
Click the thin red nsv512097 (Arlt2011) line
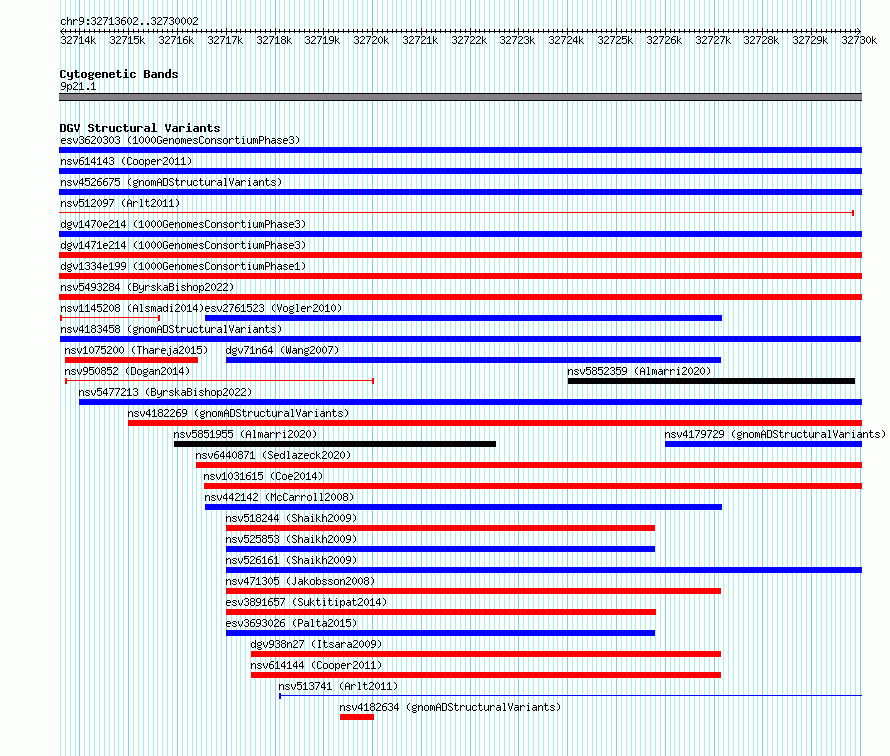[x=456, y=213]
